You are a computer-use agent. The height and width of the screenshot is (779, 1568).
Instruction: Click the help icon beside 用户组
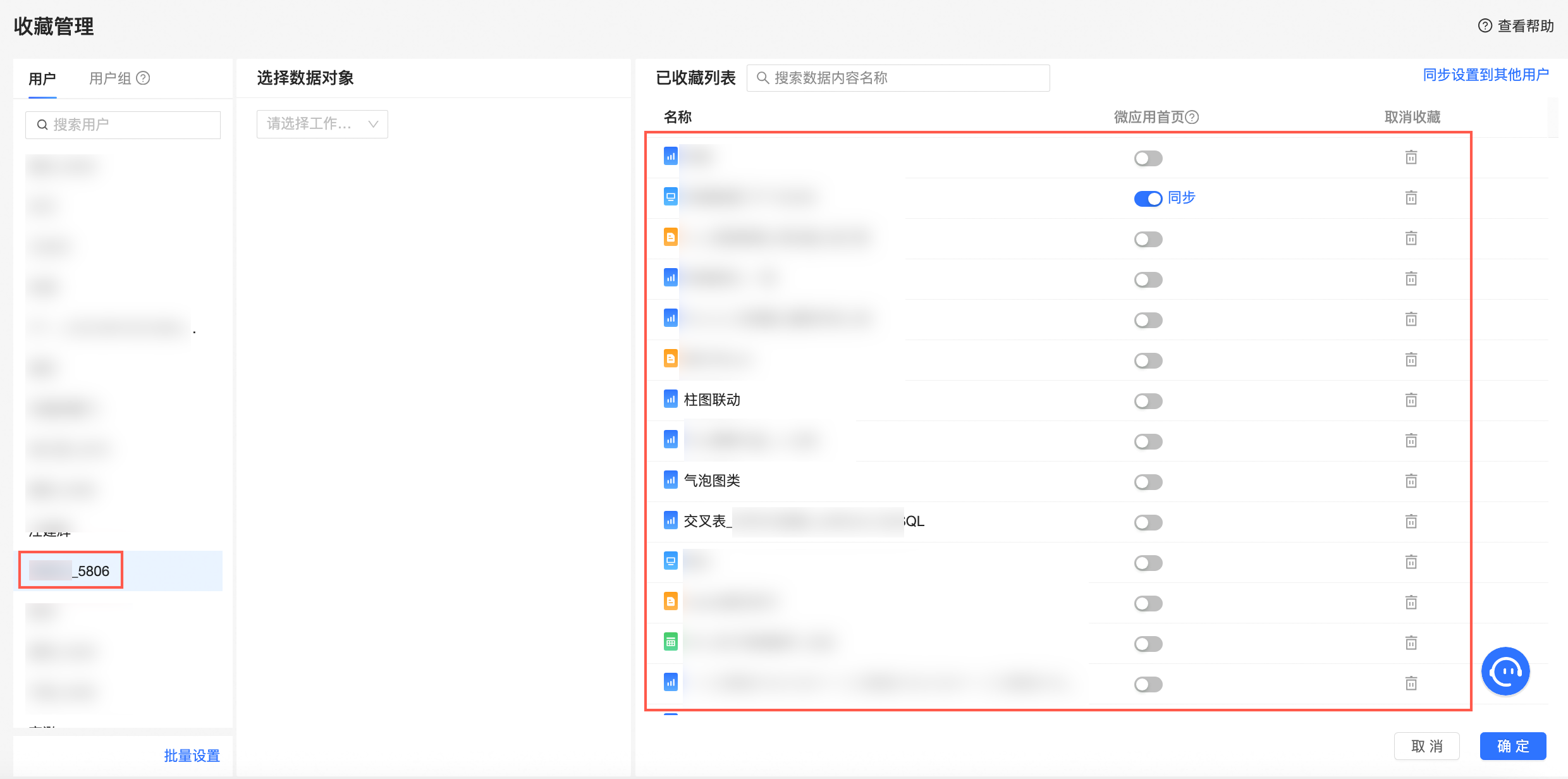[144, 78]
